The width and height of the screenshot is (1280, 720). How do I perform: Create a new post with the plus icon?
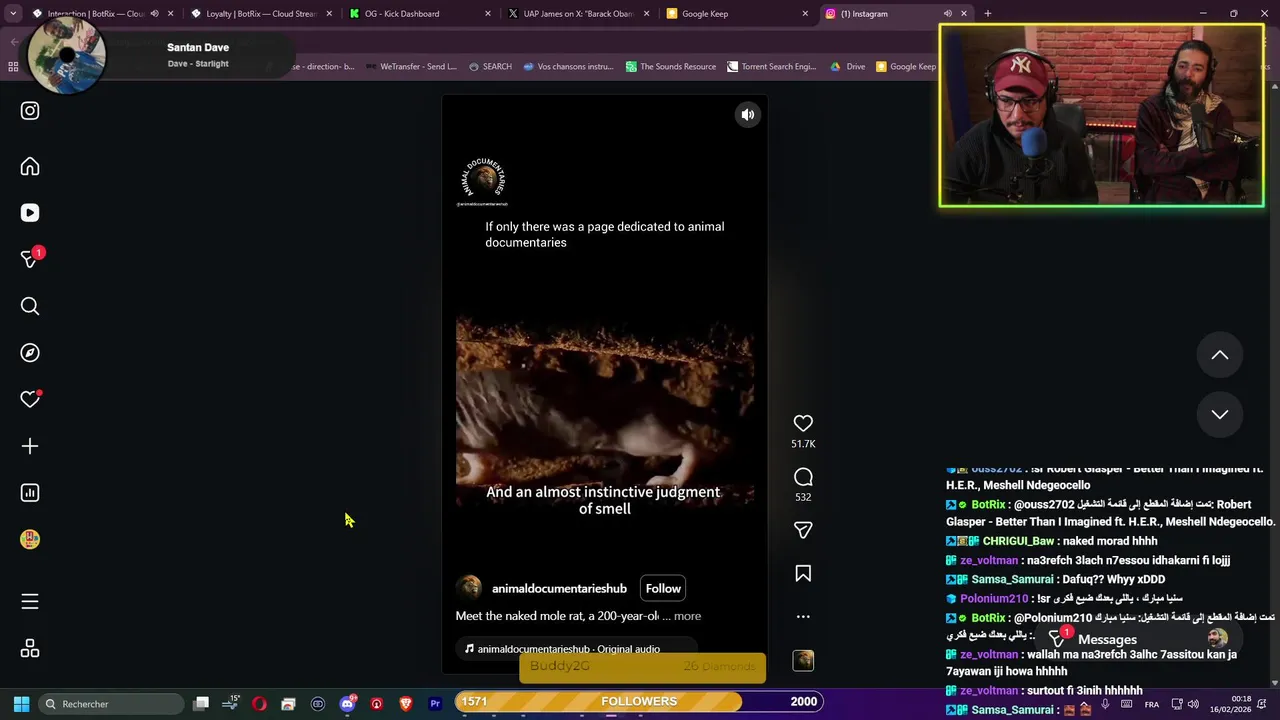(x=30, y=446)
